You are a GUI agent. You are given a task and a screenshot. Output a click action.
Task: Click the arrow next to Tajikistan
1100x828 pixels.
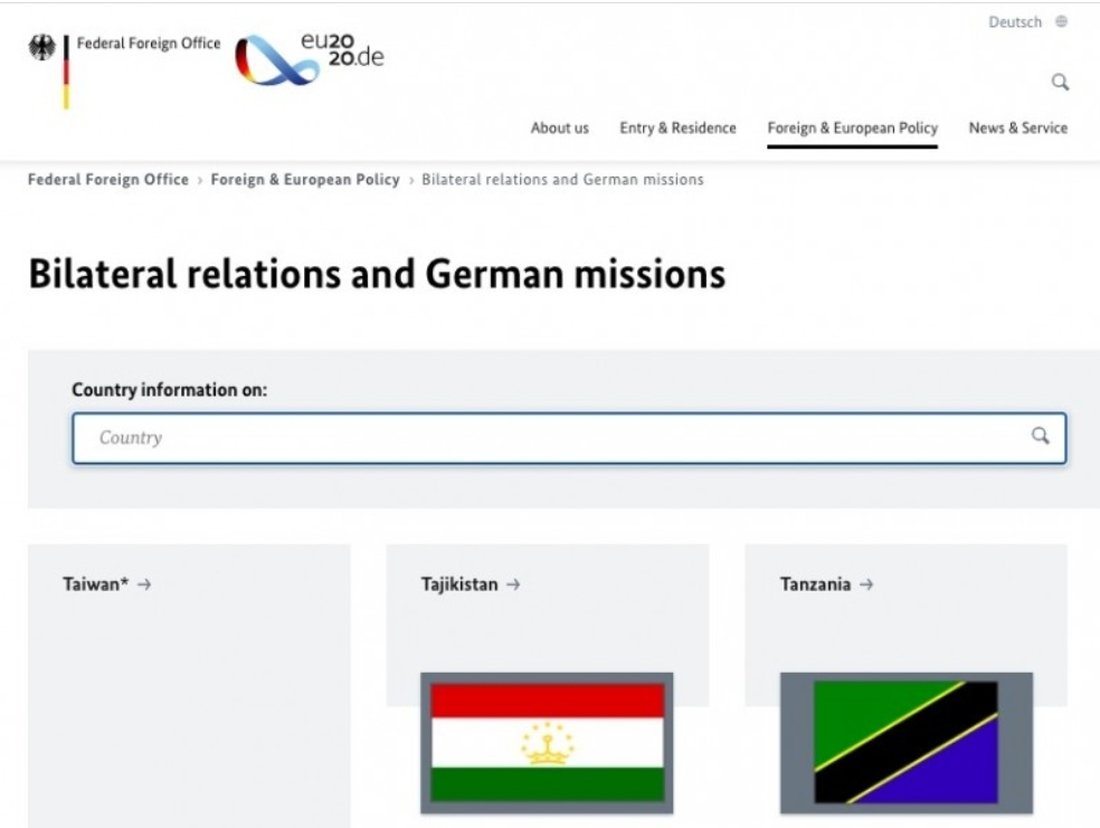click(x=513, y=584)
